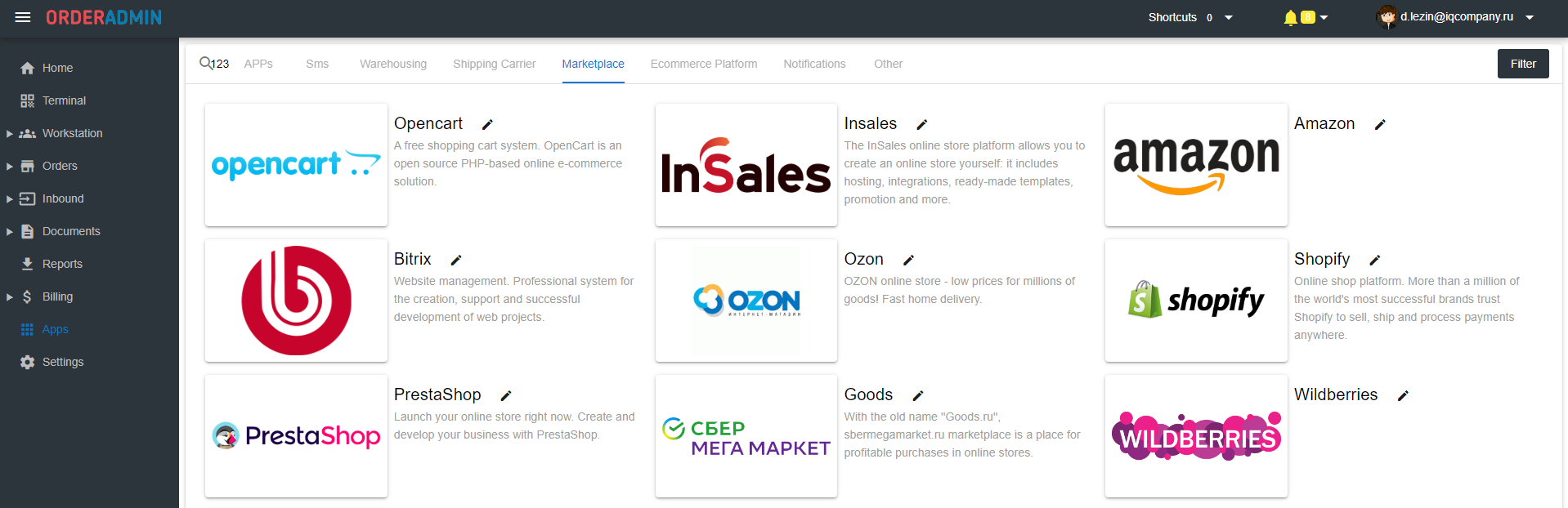Click the notifications bell icon

click(1290, 17)
